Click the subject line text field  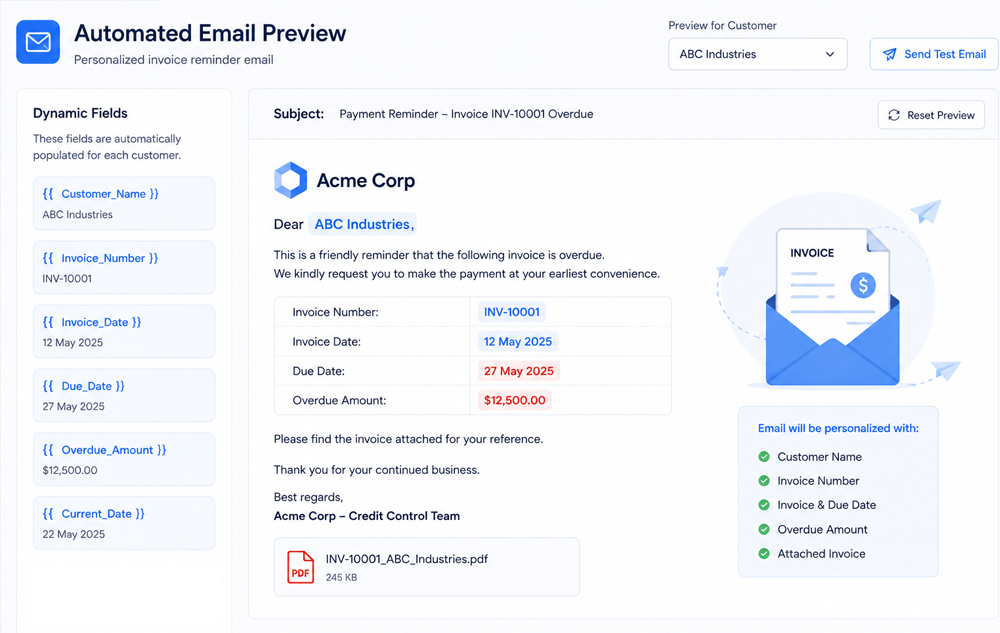[466, 114]
